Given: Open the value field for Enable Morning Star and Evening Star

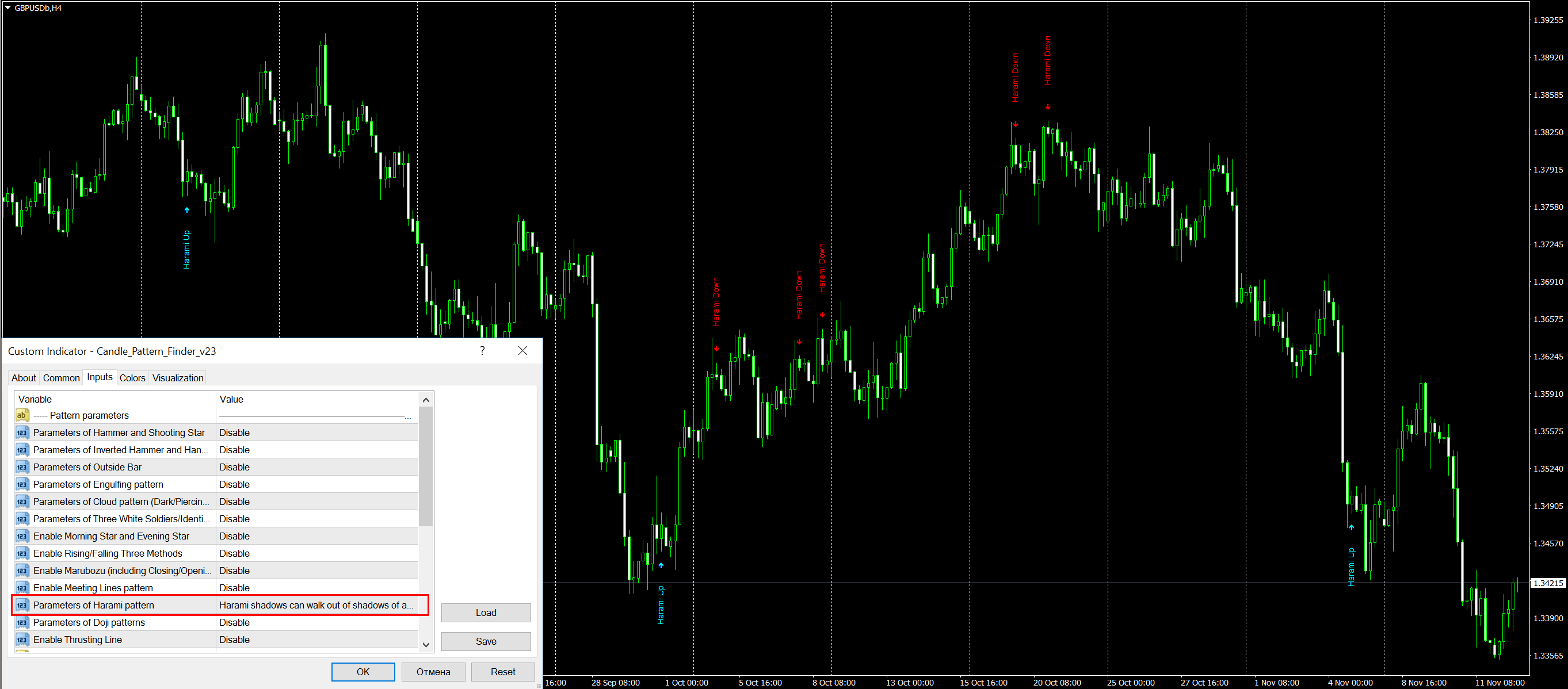Looking at the screenshot, I should 316,536.
